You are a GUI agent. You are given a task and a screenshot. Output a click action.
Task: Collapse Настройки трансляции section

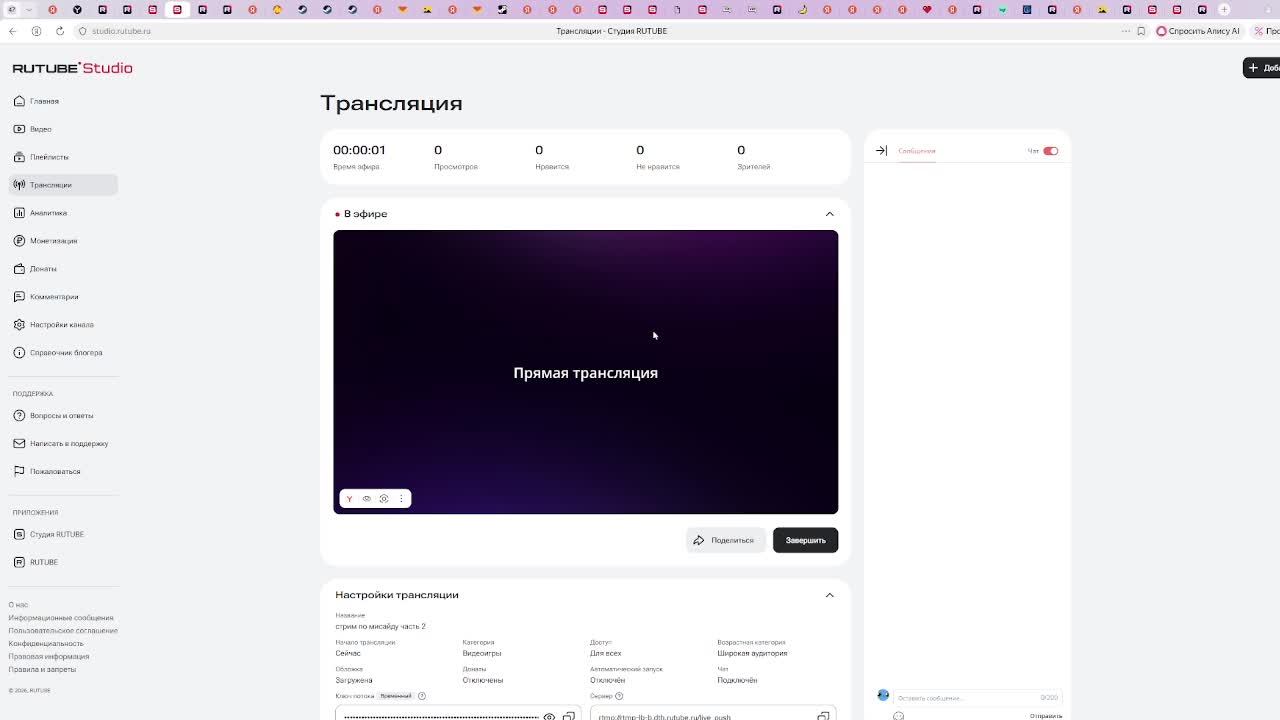tap(829, 595)
